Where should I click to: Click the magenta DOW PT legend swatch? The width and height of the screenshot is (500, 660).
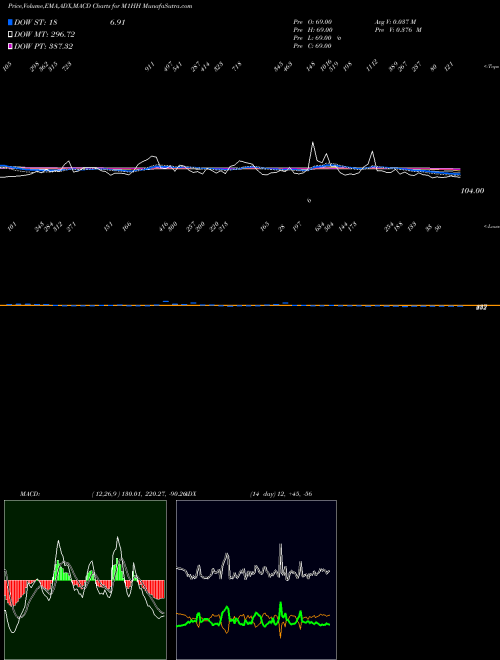11,46
